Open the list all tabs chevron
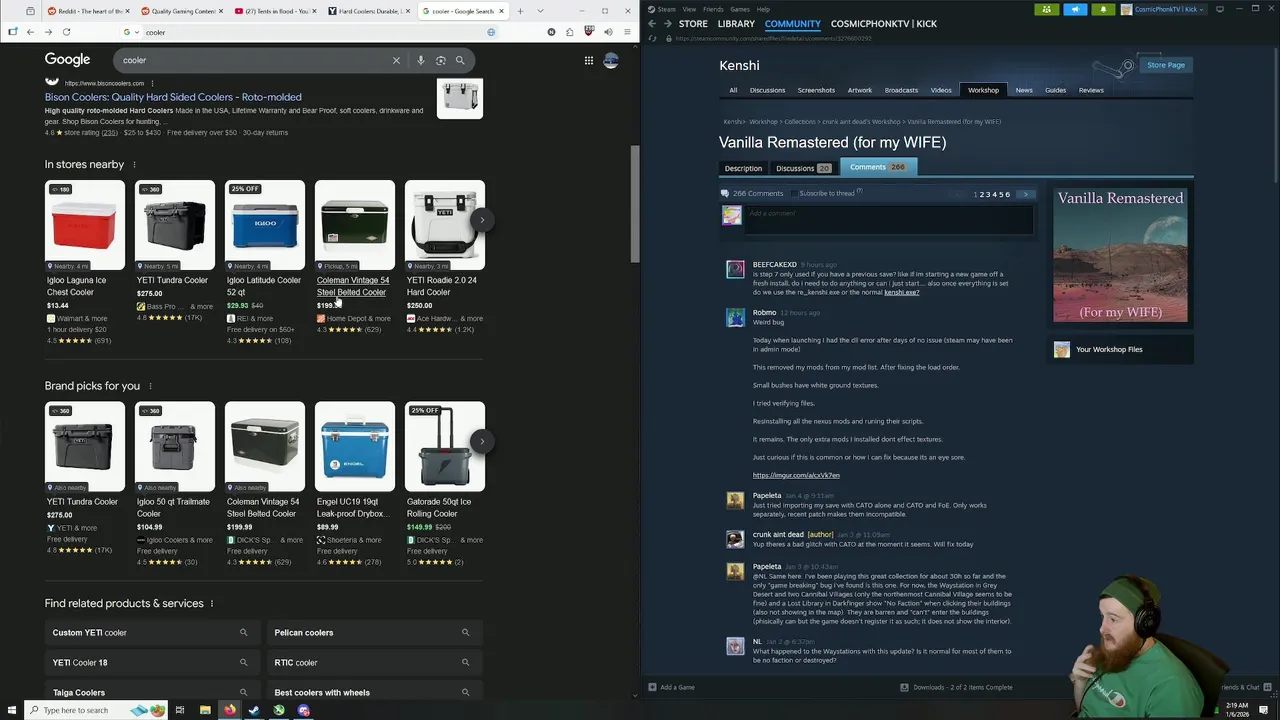Screen dimensions: 1280x720 (x=540, y=11)
